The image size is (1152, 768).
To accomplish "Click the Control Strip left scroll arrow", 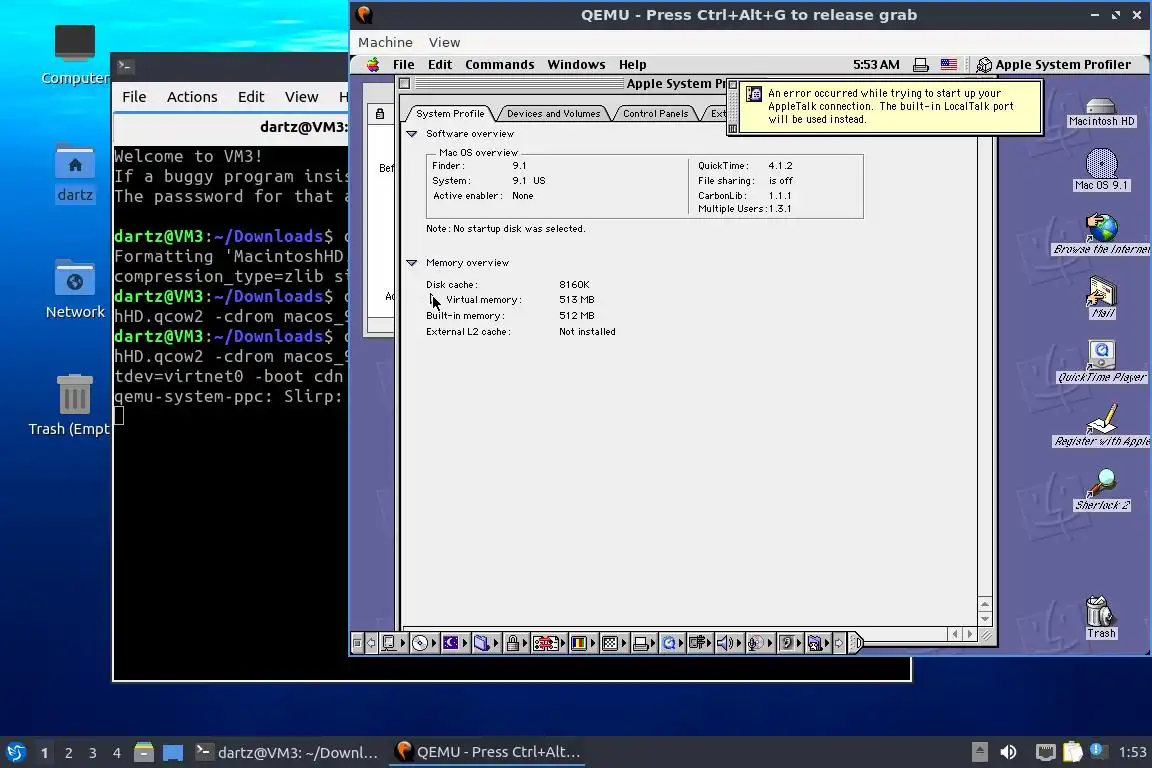I will (371, 644).
